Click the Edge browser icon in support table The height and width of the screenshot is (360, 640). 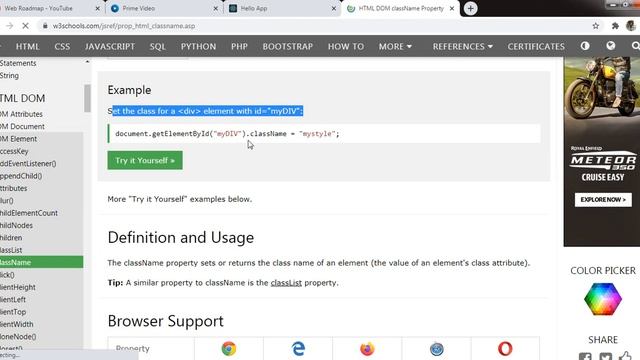click(x=298, y=349)
